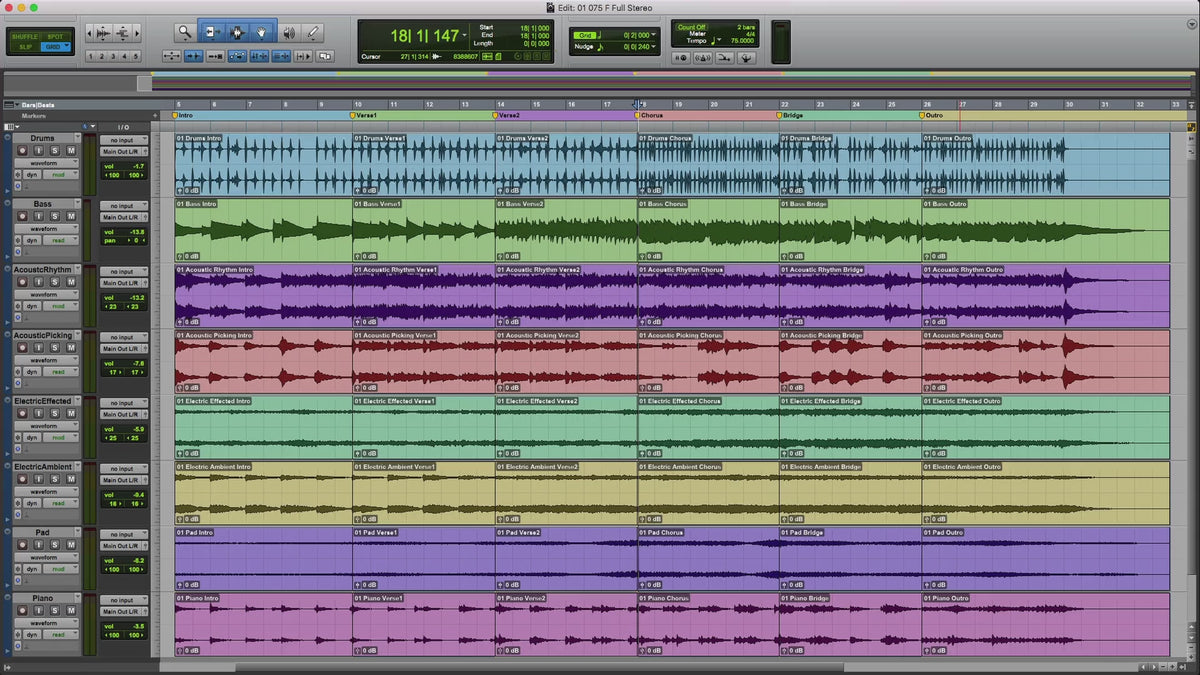This screenshot has width=1200, height=675.
Task: Click Drums 'Main Out L/R' output button
Action: (x=123, y=152)
